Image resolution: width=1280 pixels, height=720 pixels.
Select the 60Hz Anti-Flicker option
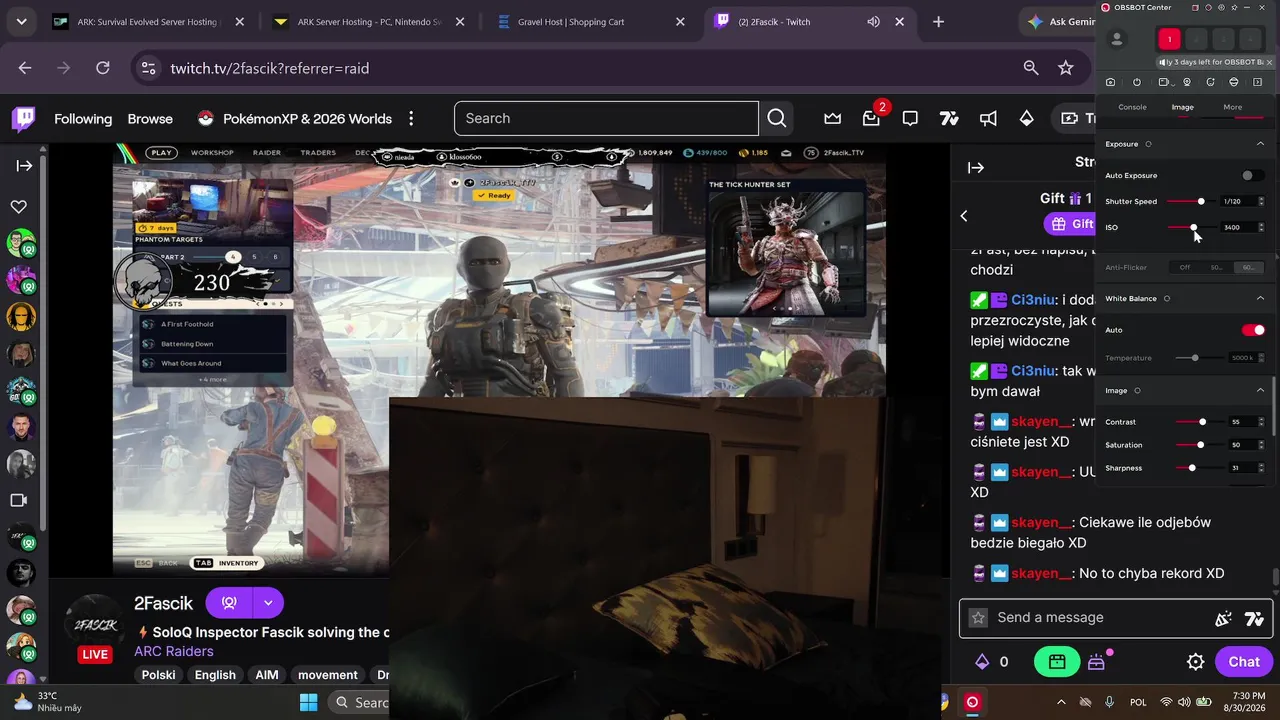click(1248, 268)
